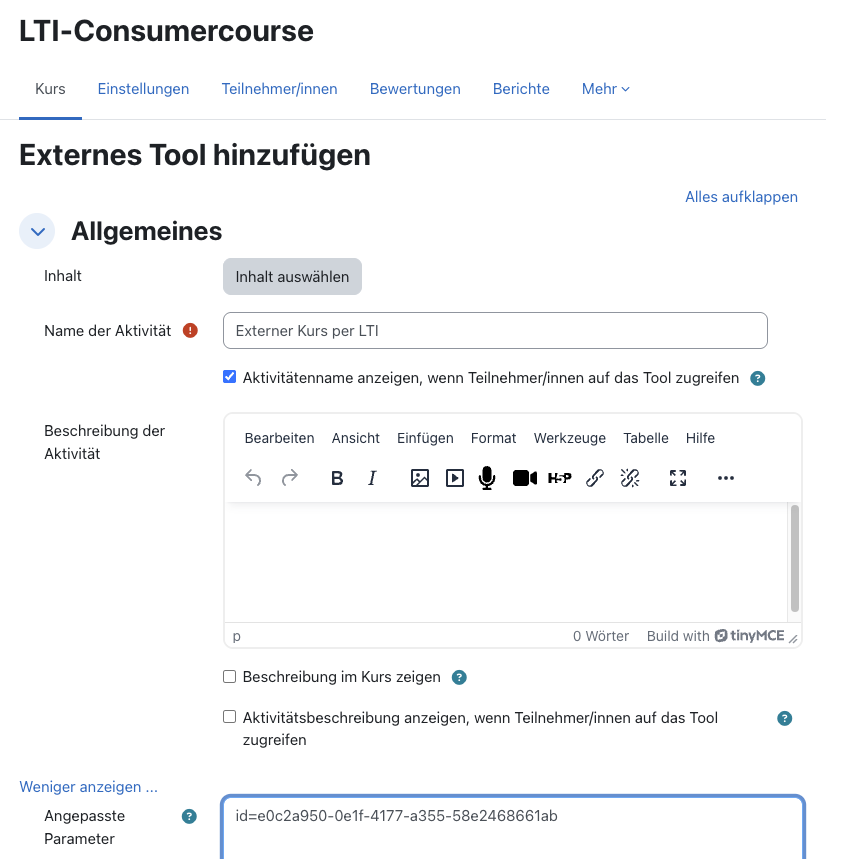
Task: Open the Tabelle editor menu
Action: 646,438
